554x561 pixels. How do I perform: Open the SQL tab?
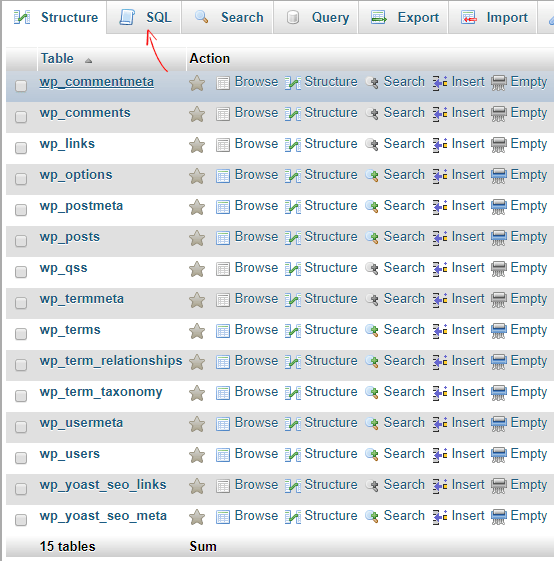(144, 17)
